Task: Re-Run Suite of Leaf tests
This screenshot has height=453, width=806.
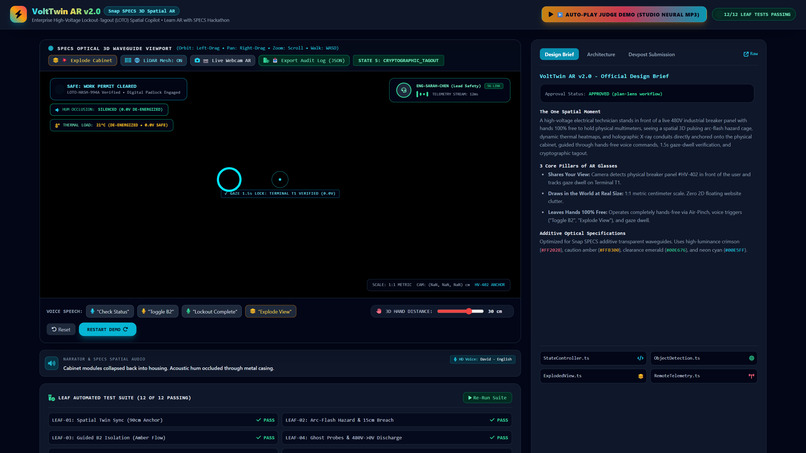Action: point(487,397)
